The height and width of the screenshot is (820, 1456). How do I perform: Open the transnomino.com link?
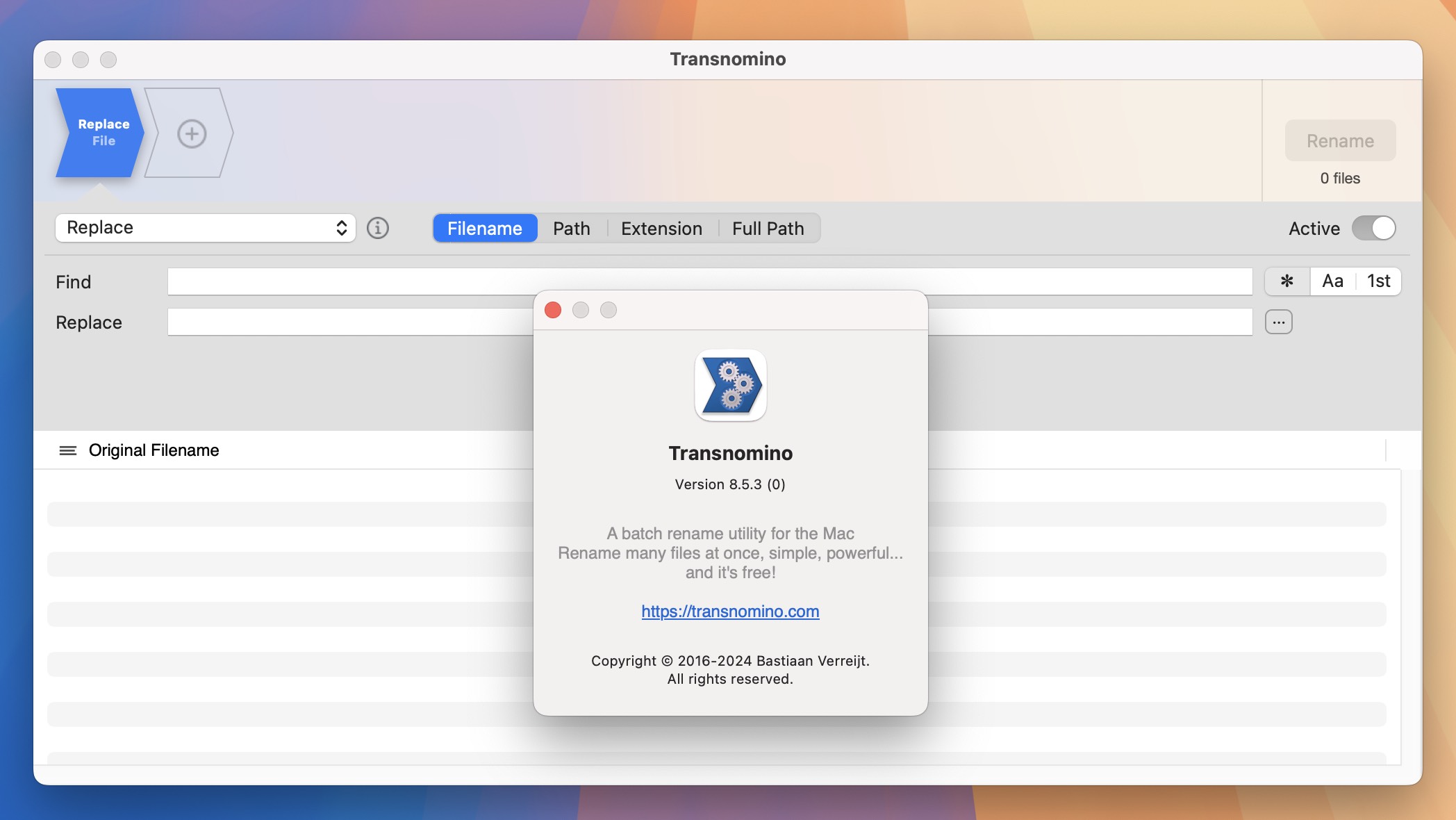coord(730,612)
